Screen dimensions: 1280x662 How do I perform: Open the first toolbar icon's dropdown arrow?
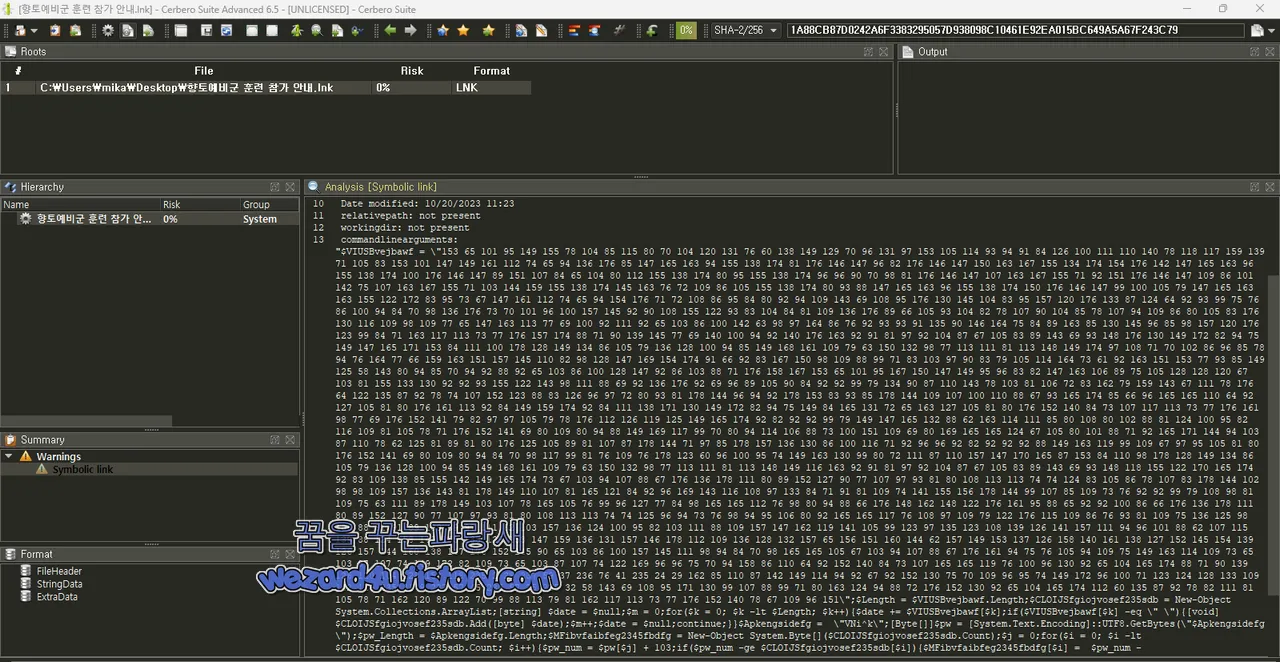(x=33, y=31)
